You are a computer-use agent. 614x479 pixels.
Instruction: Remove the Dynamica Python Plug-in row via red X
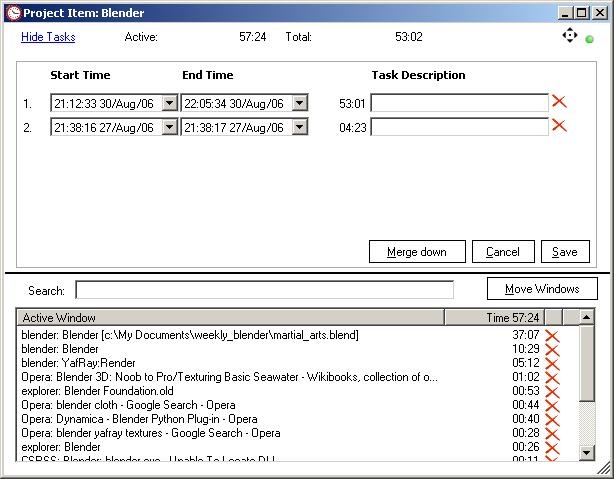pyautogui.click(x=552, y=420)
